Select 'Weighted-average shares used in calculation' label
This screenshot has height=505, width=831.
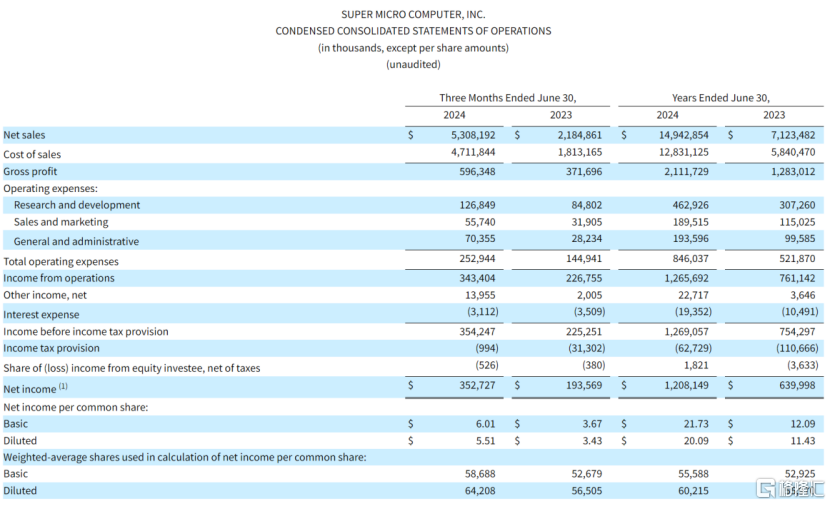coord(185,457)
